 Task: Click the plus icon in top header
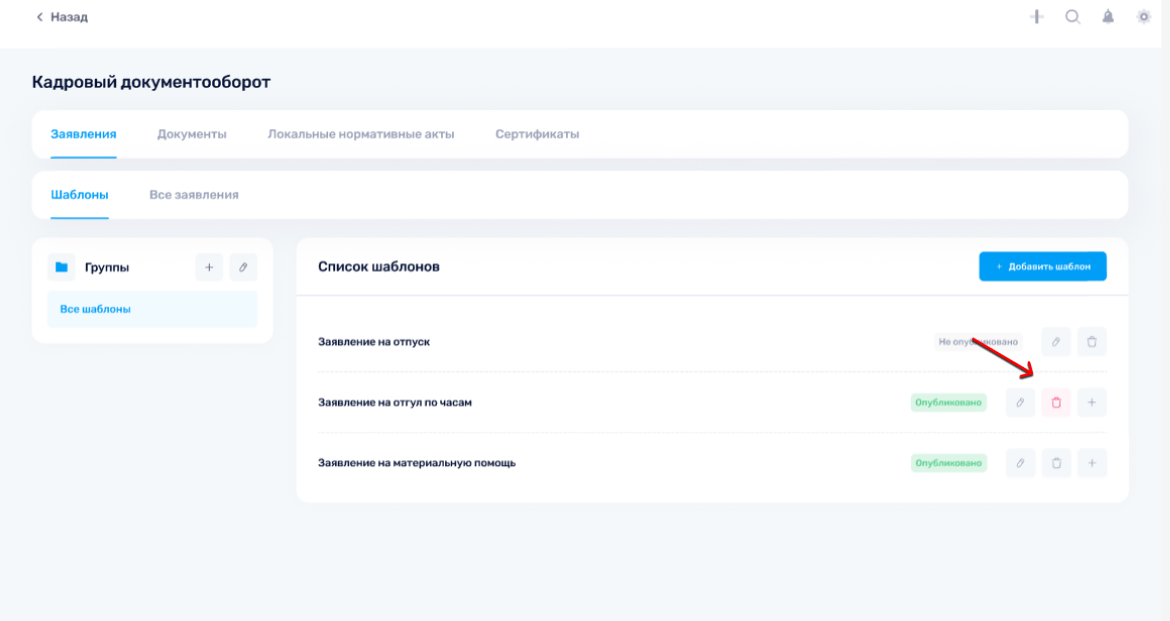click(1037, 17)
